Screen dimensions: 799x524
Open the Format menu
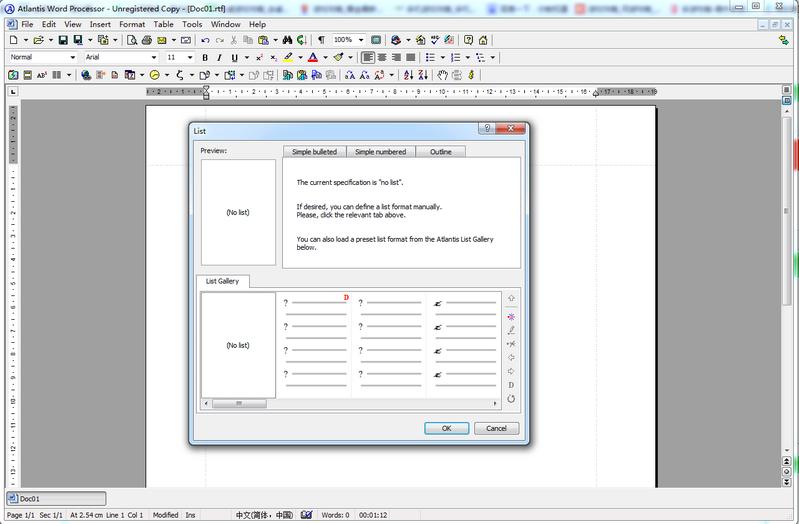[x=131, y=23]
